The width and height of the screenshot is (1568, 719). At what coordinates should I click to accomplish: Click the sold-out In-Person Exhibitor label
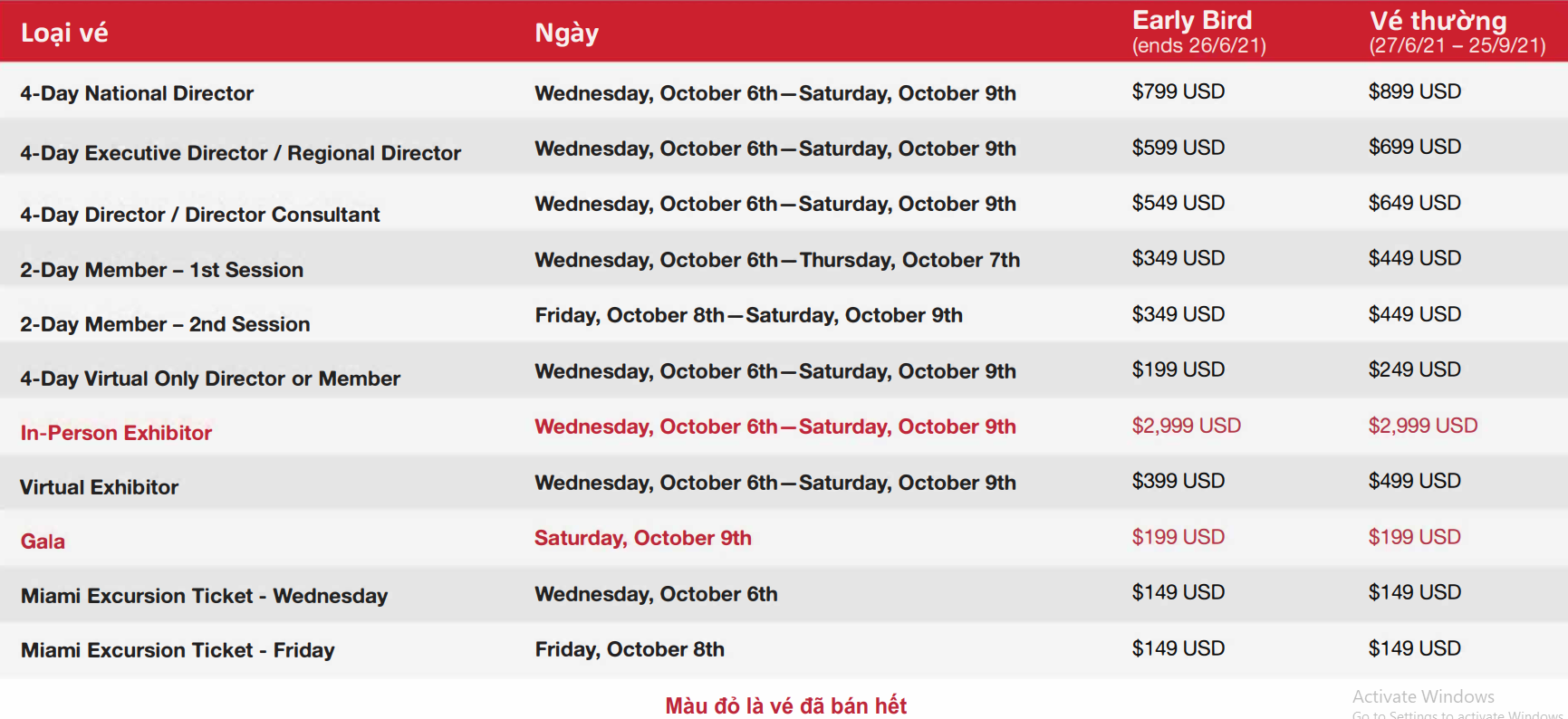(x=116, y=433)
